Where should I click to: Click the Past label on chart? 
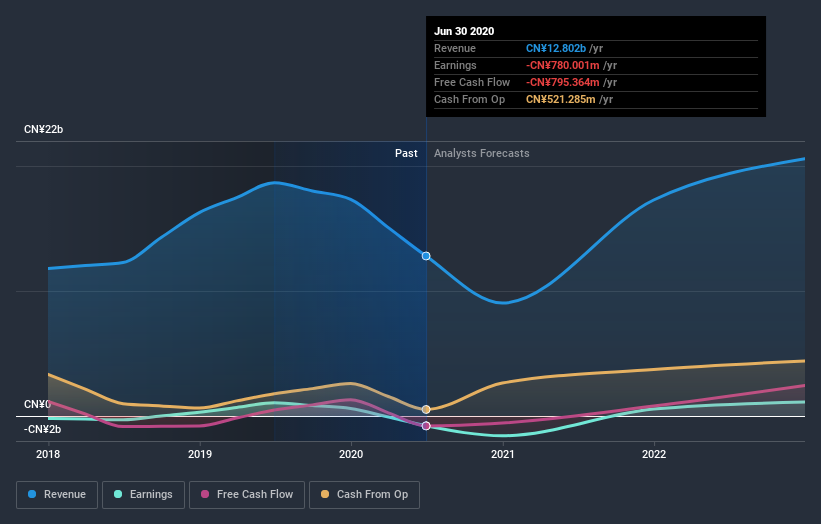[x=406, y=153]
